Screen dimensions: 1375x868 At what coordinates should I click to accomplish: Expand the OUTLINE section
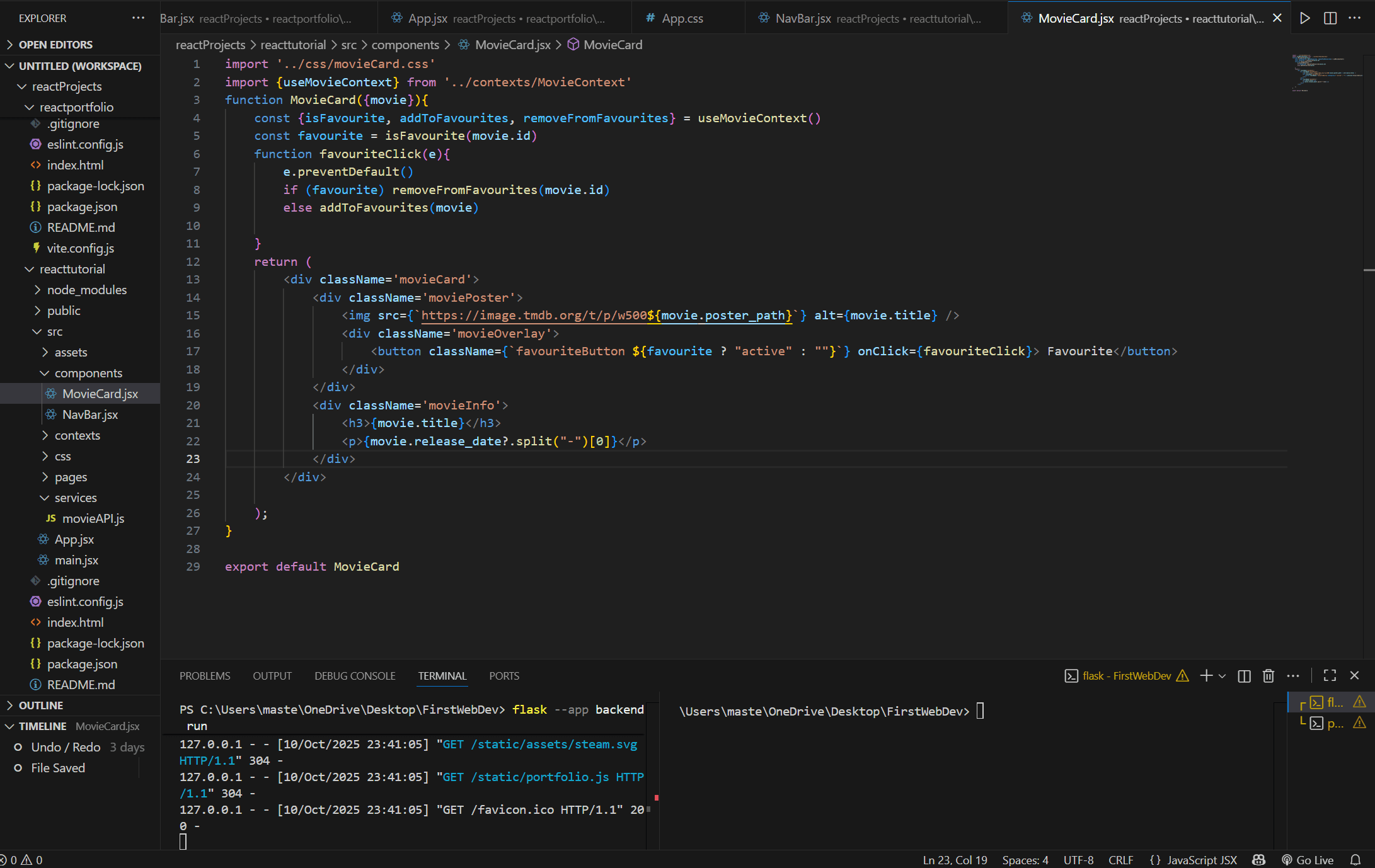(x=80, y=705)
